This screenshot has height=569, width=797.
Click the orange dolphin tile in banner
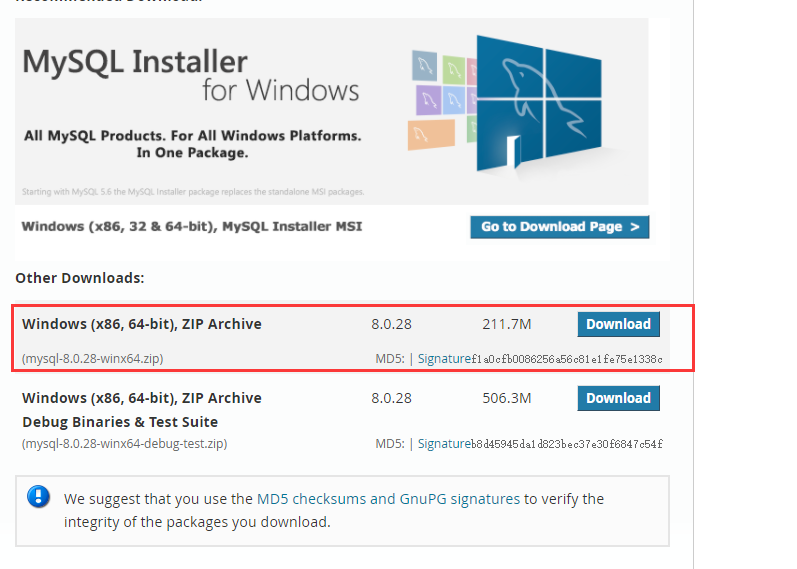pyautogui.click(x=431, y=134)
